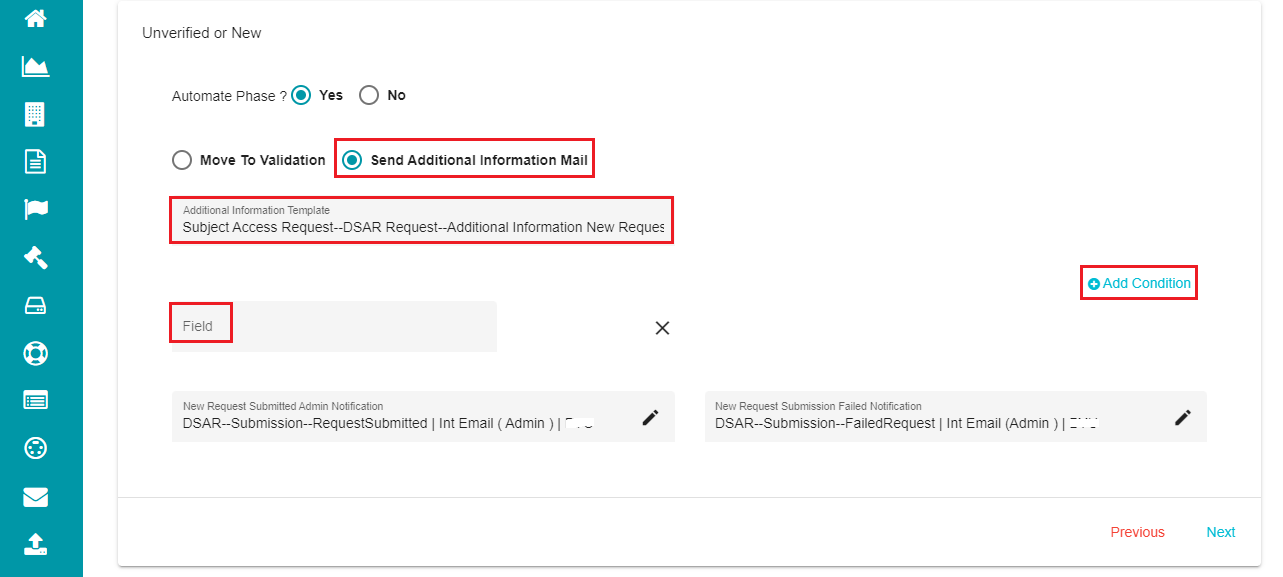This screenshot has height=577, width=1283.
Task: Edit New Request Submission Failed Notification
Action: pyautogui.click(x=1183, y=418)
